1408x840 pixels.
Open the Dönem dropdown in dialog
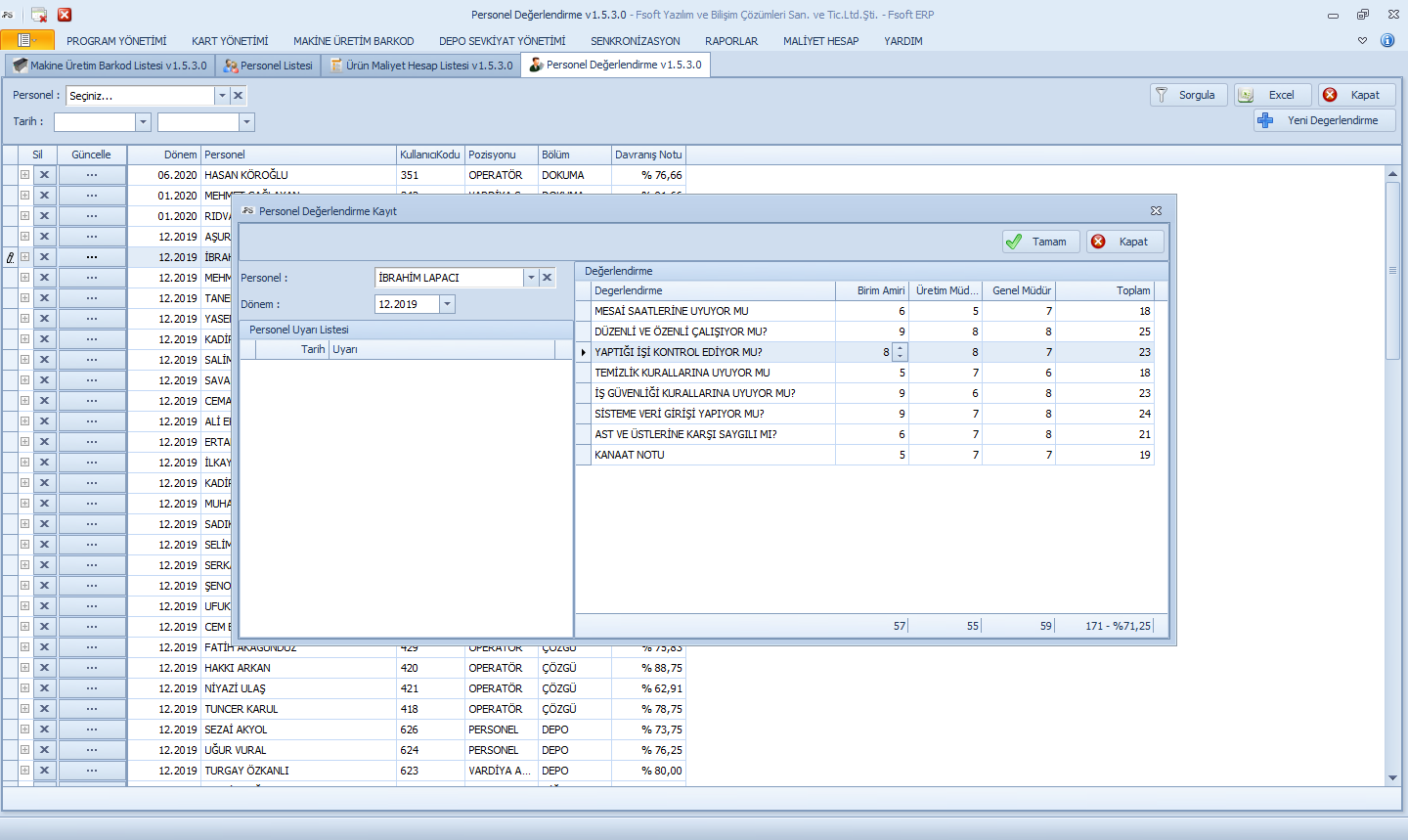(447, 304)
